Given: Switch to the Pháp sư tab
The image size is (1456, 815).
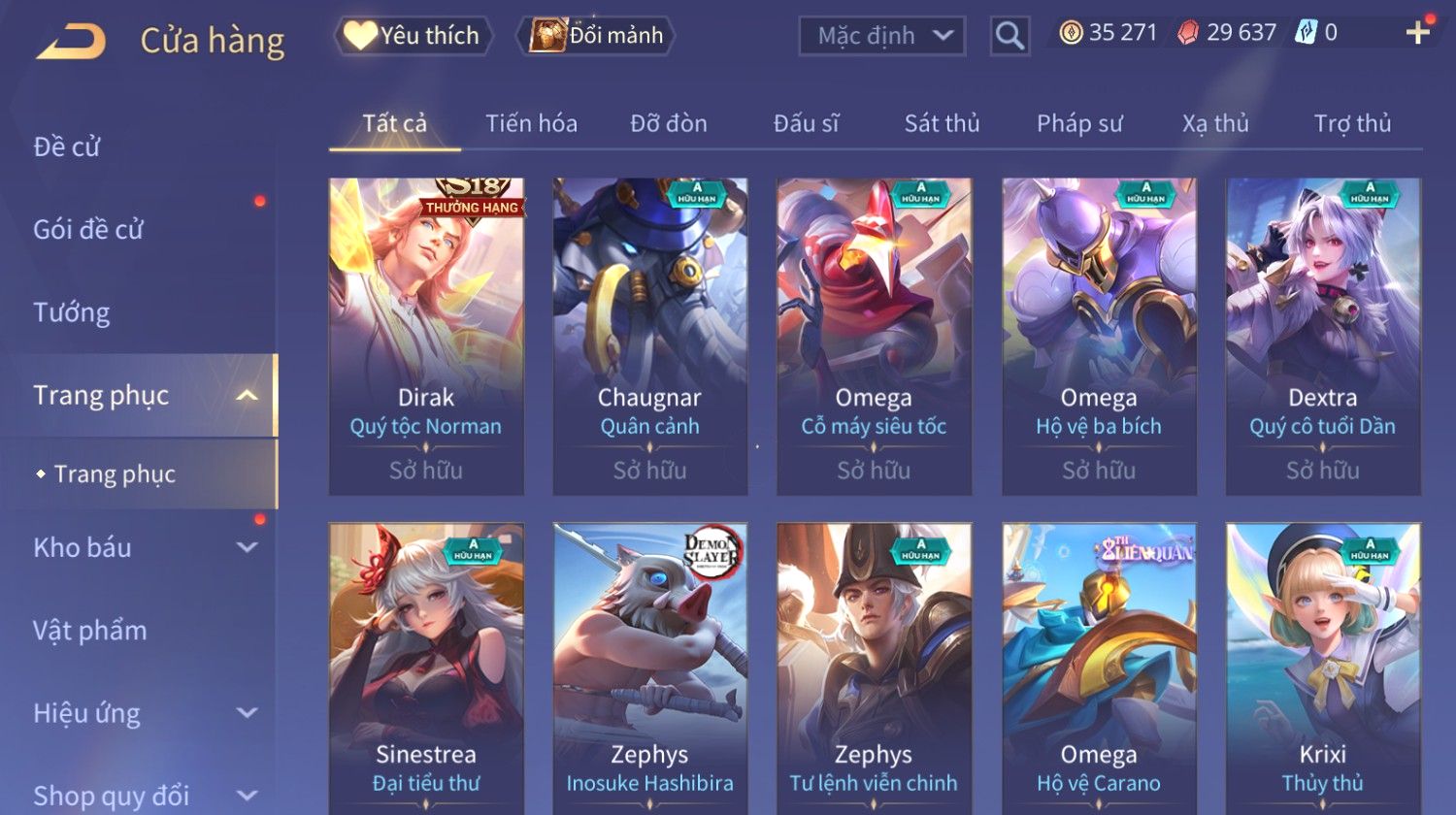Looking at the screenshot, I should point(1079,123).
